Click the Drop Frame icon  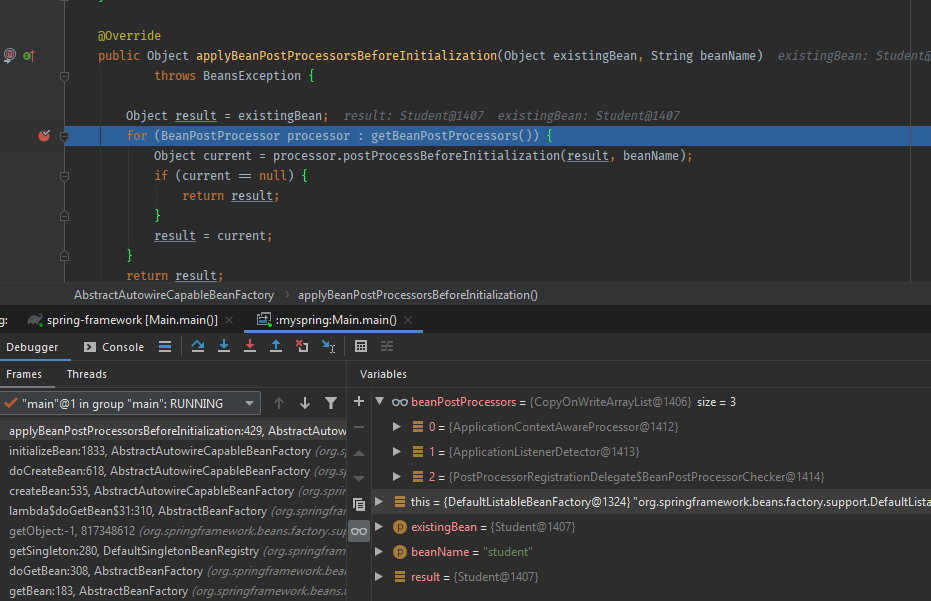click(x=302, y=346)
